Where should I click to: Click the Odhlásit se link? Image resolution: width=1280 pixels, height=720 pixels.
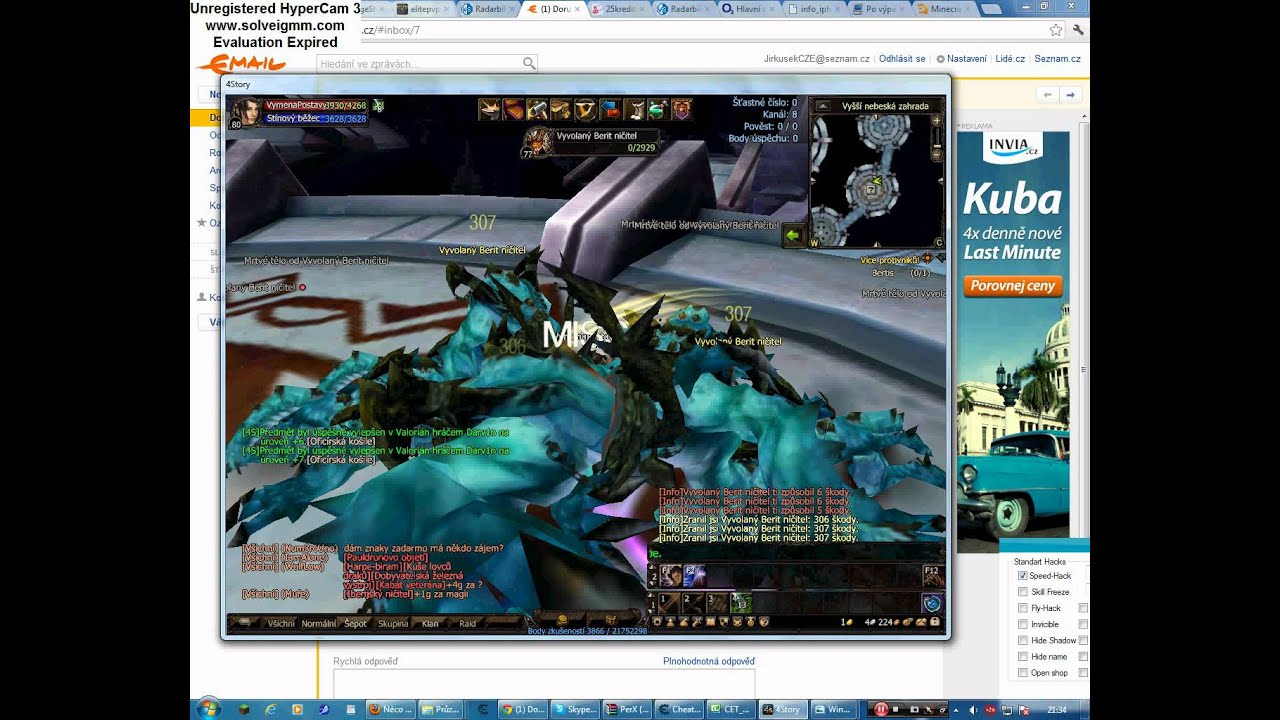902,59
